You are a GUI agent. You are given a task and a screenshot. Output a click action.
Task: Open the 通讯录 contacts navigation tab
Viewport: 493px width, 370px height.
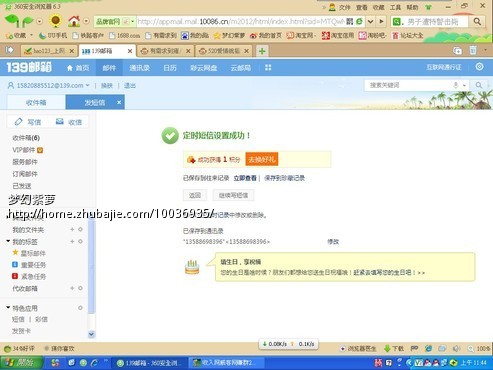click(x=139, y=68)
